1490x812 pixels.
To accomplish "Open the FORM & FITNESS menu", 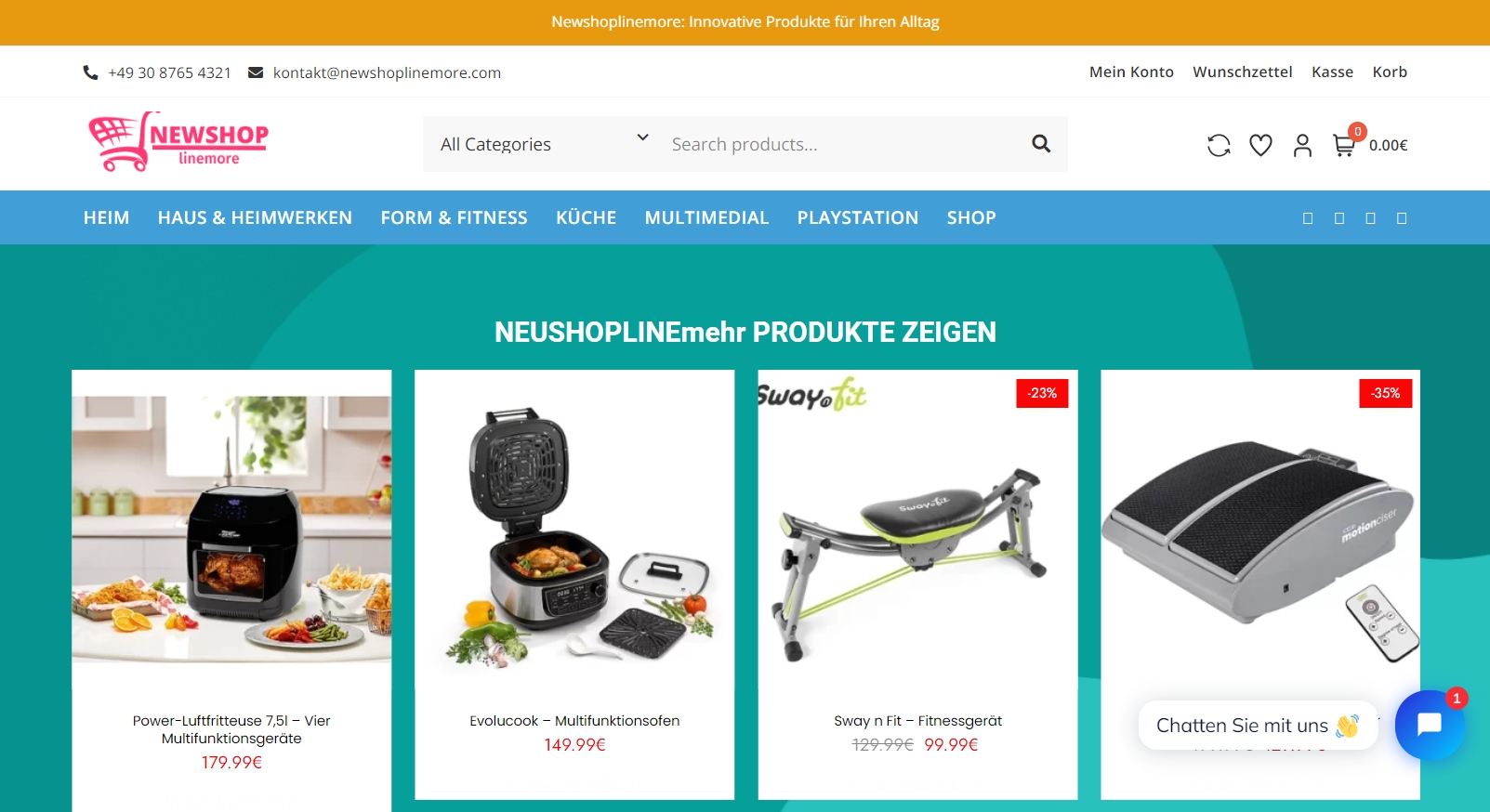I will 454,217.
